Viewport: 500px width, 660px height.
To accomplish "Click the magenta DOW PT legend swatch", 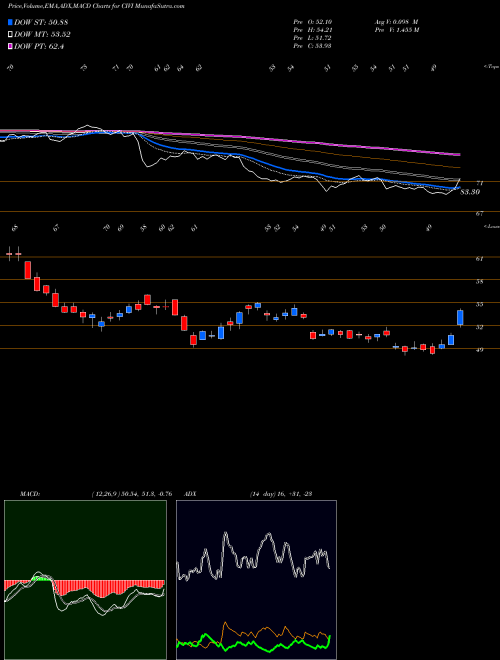I will click(10, 47).
